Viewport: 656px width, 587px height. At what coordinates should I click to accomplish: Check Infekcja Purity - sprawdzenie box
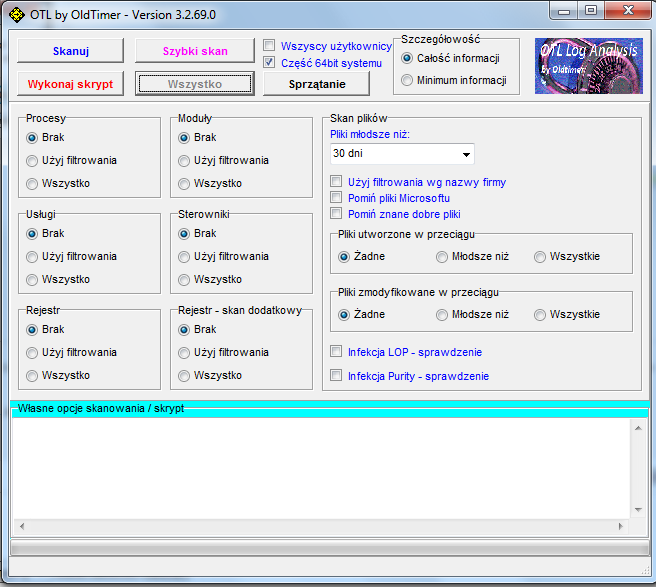336,376
